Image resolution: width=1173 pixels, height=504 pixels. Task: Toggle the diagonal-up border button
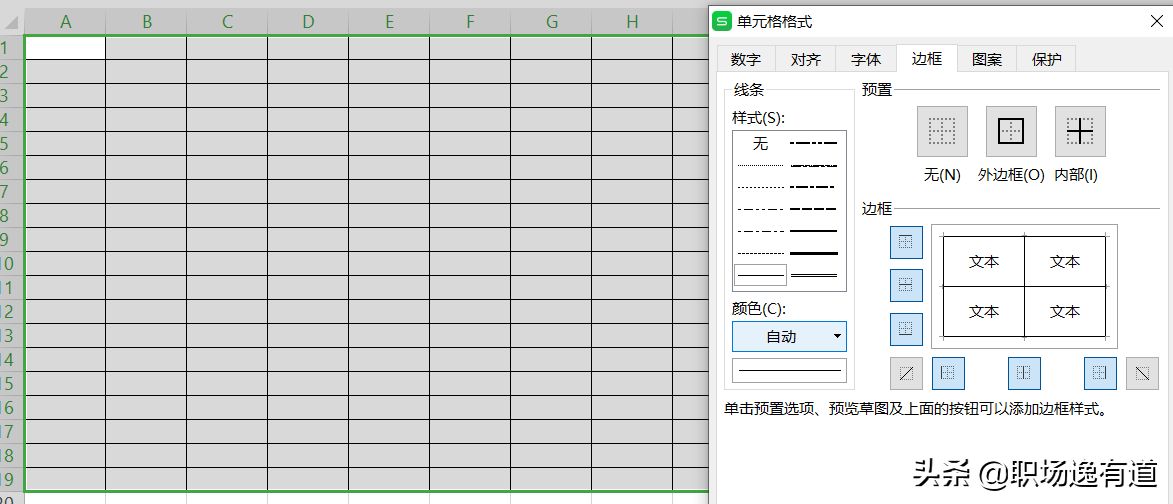tap(906, 373)
